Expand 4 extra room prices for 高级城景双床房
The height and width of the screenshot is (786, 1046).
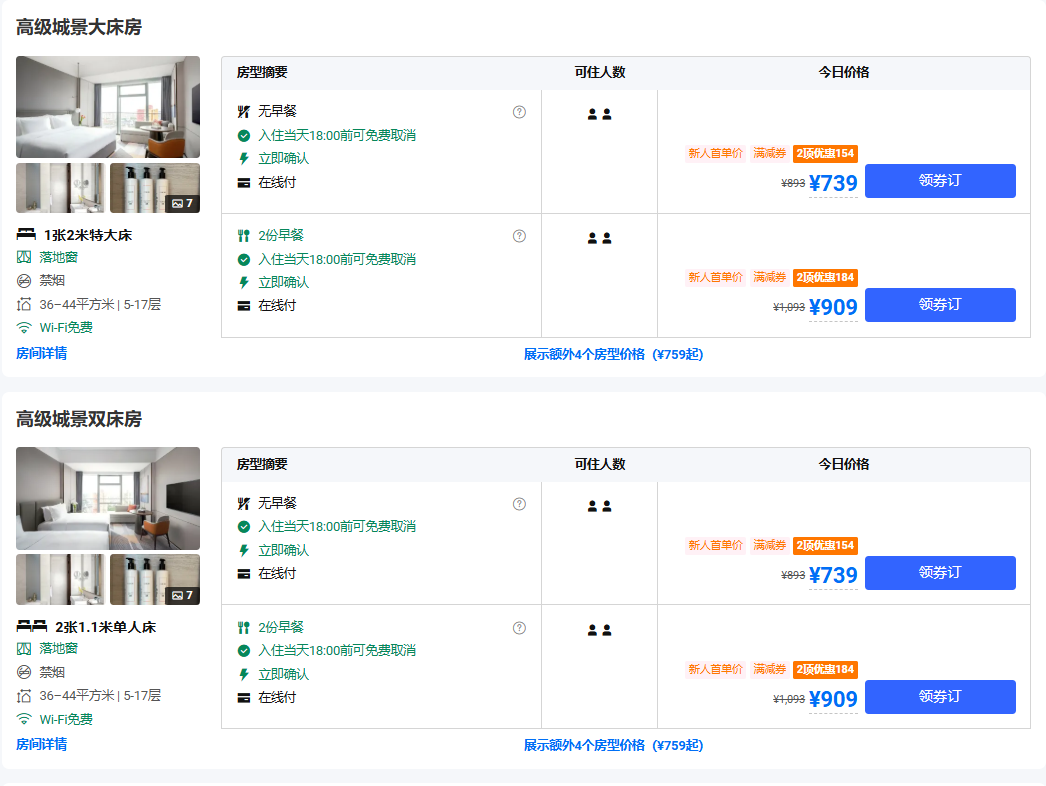(x=613, y=745)
